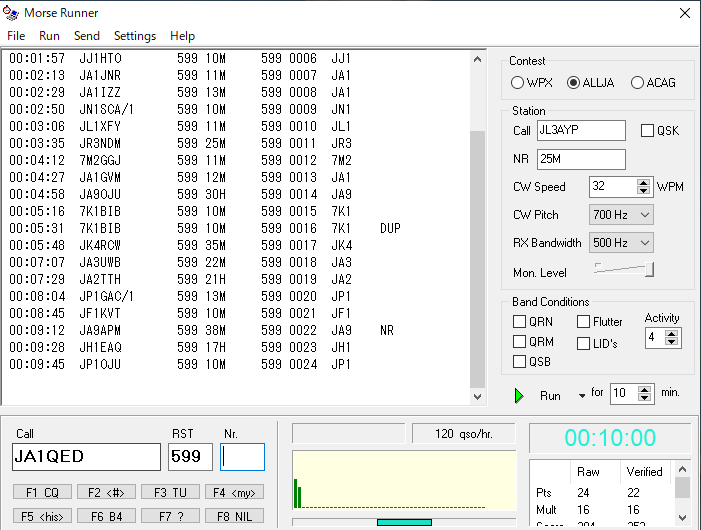Click the station Call field JL3AYP
Viewport: 701px width, 530px height.
(x=581, y=131)
